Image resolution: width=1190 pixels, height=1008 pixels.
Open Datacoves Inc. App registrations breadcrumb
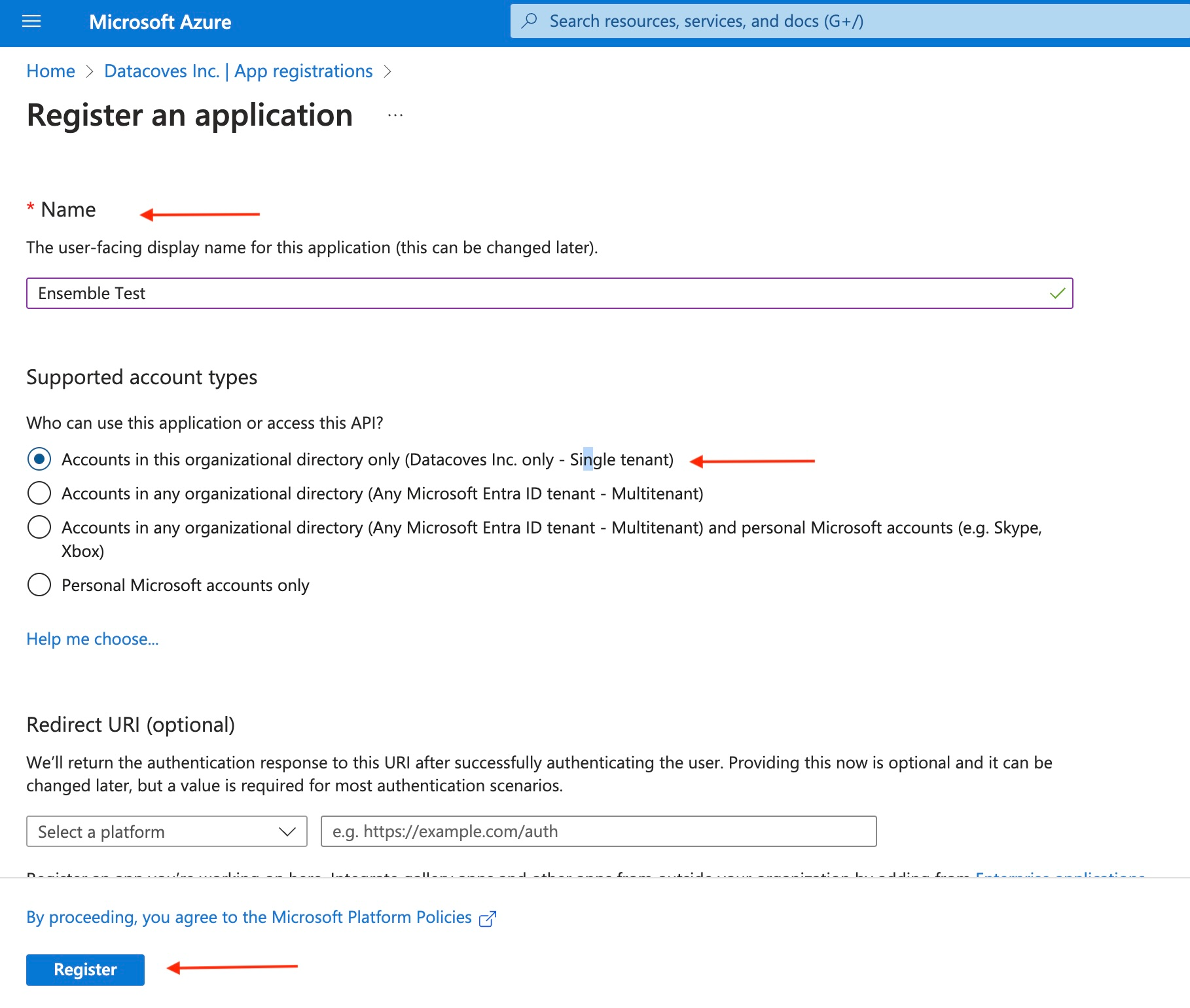pyautogui.click(x=238, y=71)
